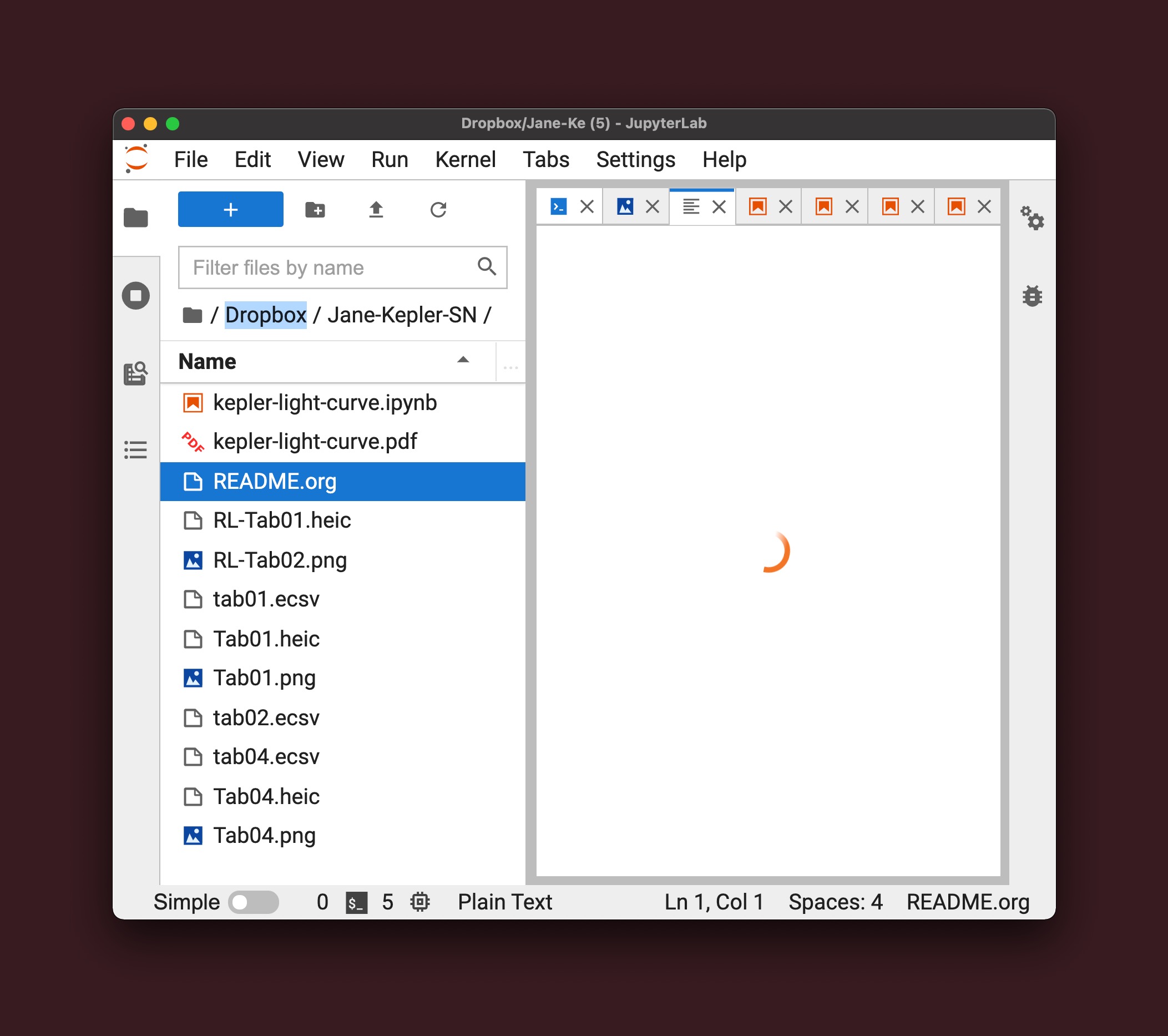Image resolution: width=1168 pixels, height=1036 pixels.
Task: Open the running terminals and kernels panel
Action: tap(135, 295)
